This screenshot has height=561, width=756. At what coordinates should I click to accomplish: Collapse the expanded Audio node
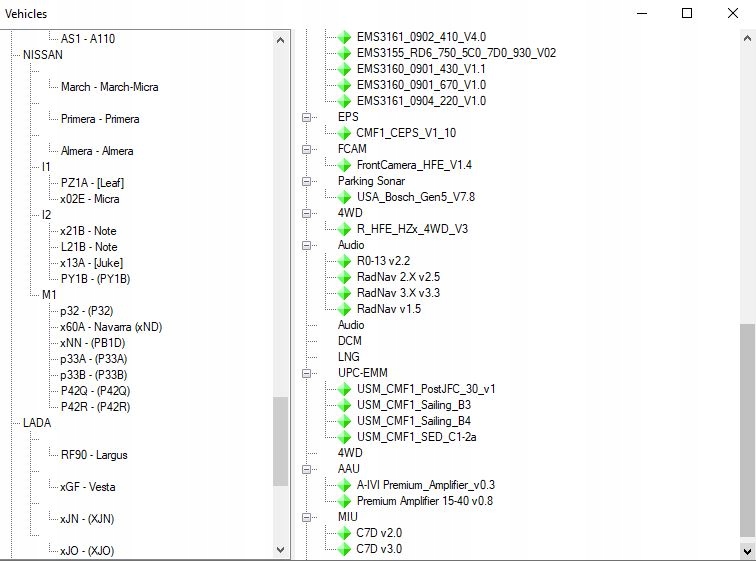tap(306, 245)
